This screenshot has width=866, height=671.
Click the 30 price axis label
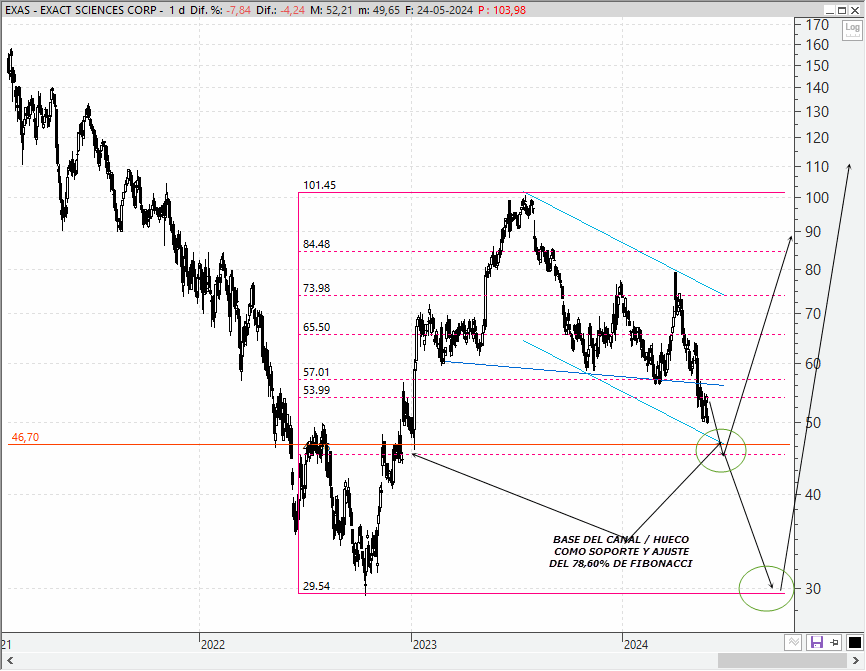point(813,589)
